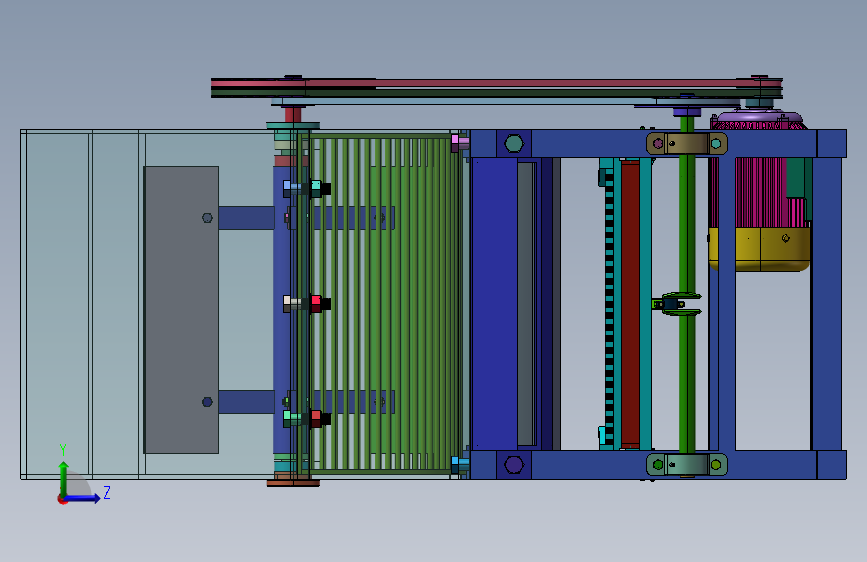
Task: Select the "Y" axis label
Action: (63, 450)
